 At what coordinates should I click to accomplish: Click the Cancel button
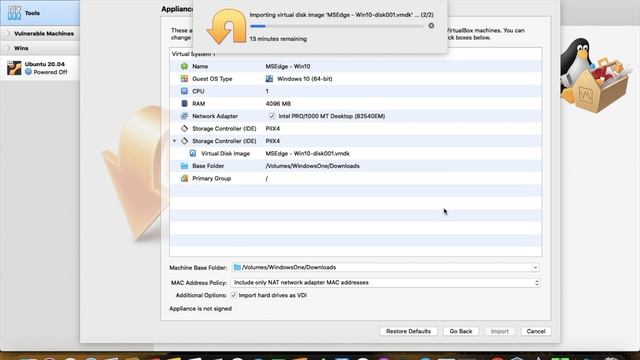click(536, 331)
